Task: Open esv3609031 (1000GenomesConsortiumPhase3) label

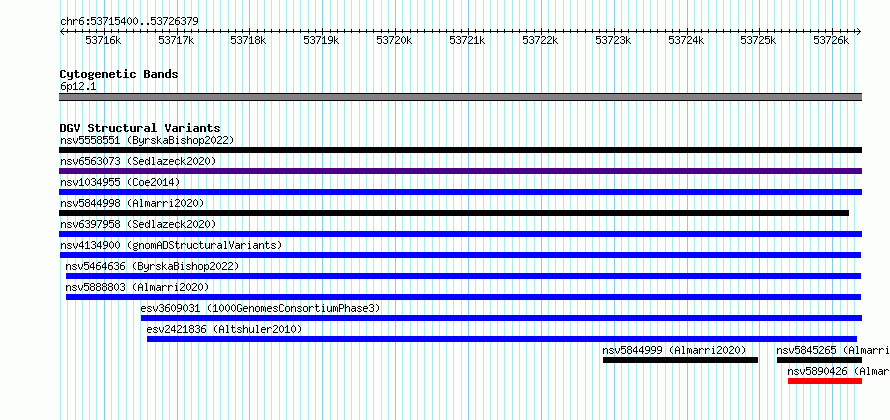Action: pyautogui.click(x=261, y=308)
